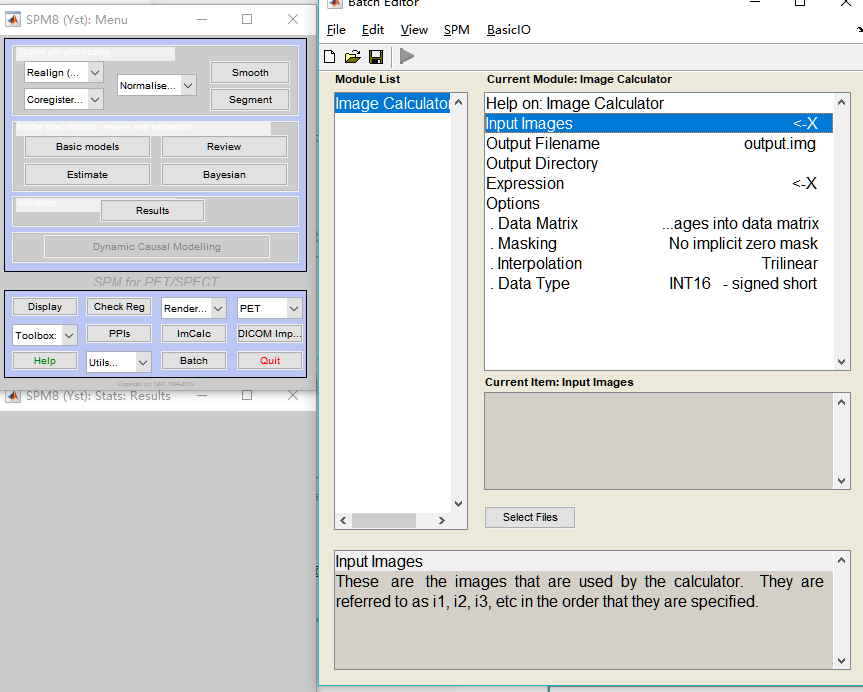
Task: Expand the Normalise dropdown
Action: pyautogui.click(x=188, y=85)
